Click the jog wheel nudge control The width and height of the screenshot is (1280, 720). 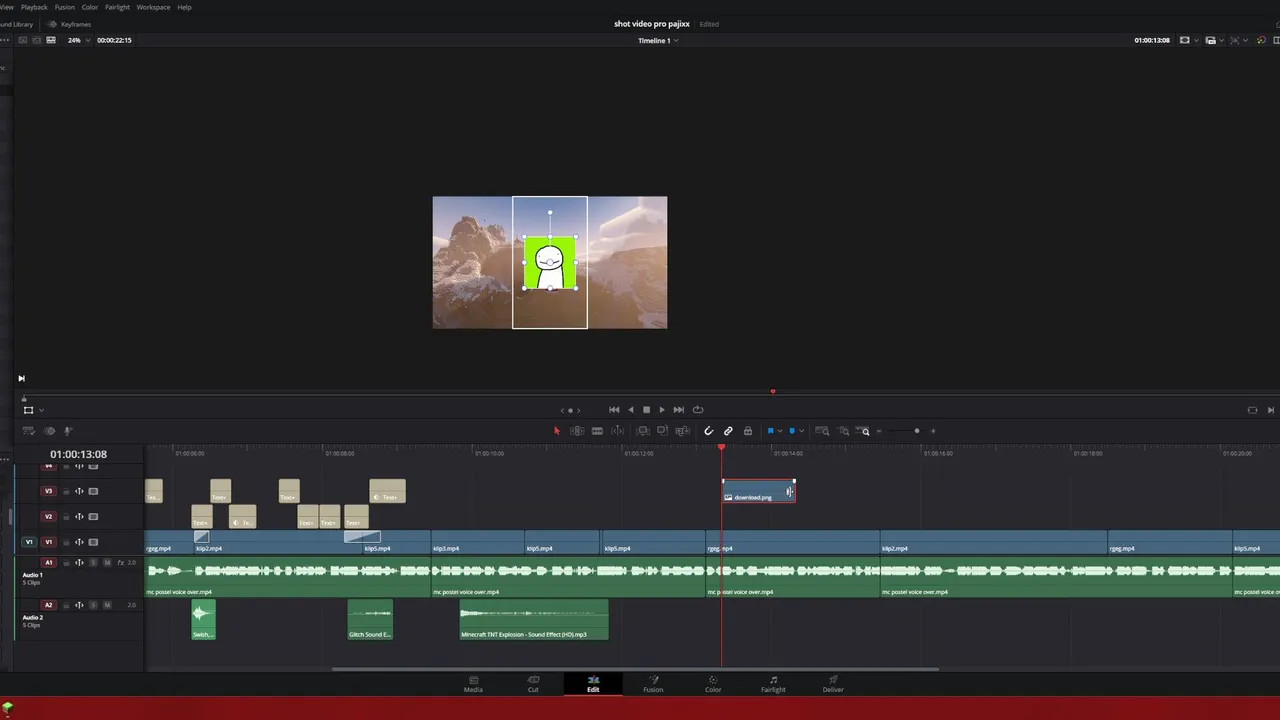tap(570, 410)
